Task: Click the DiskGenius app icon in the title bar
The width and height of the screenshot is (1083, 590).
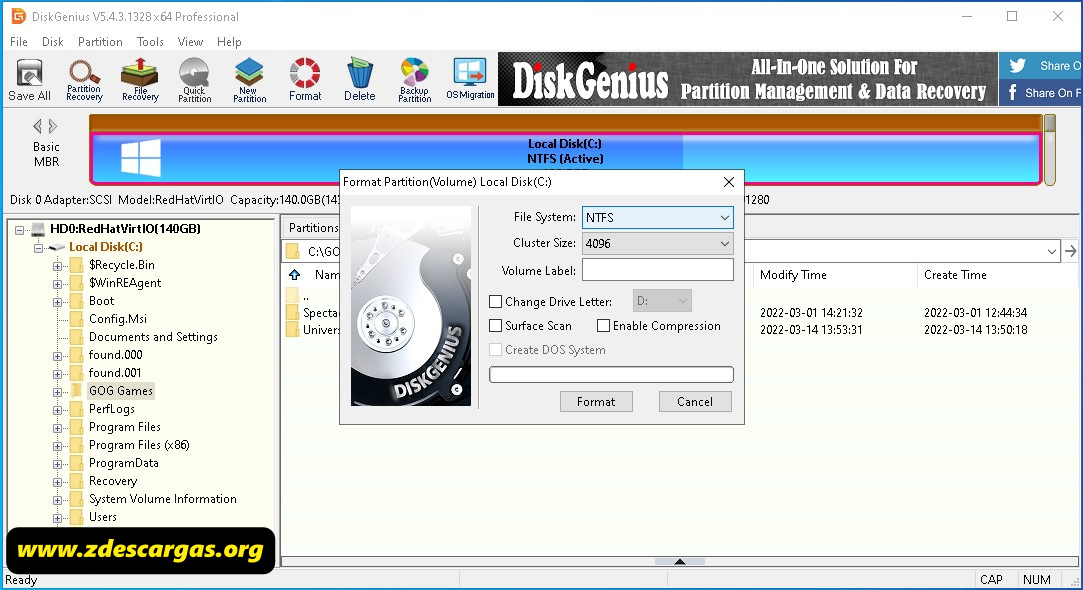Action: tap(18, 16)
